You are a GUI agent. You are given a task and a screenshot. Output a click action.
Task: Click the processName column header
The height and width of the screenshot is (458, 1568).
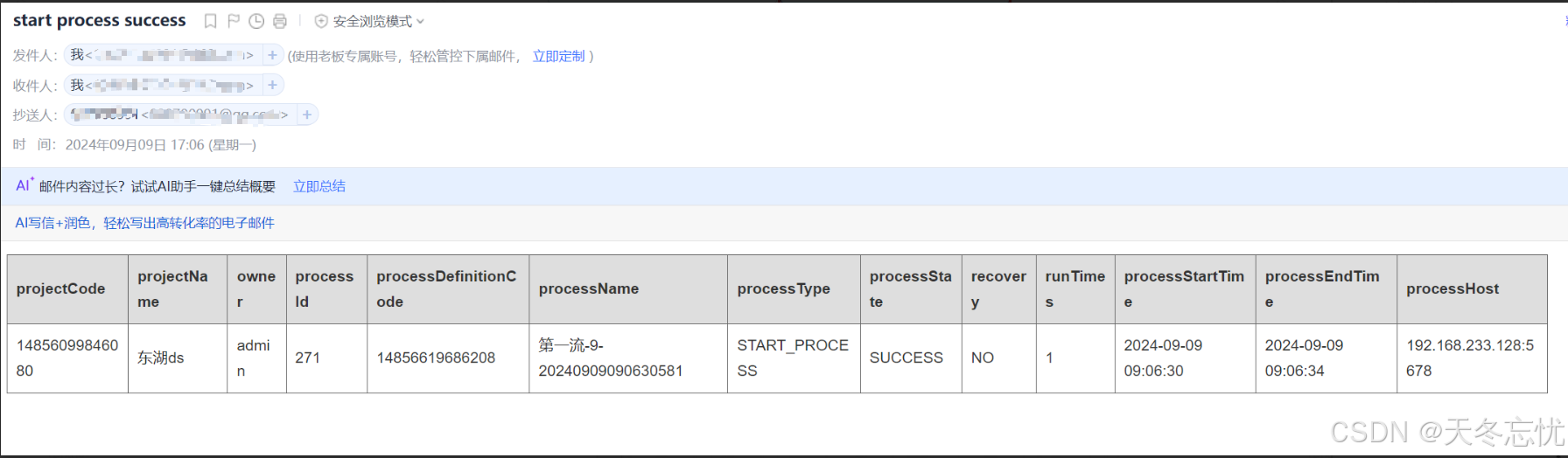pyautogui.click(x=589, y=288)
